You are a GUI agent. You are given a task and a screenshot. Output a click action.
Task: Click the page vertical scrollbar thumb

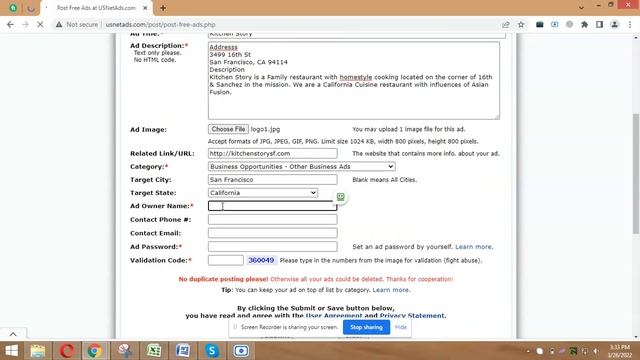coord(636,173)
